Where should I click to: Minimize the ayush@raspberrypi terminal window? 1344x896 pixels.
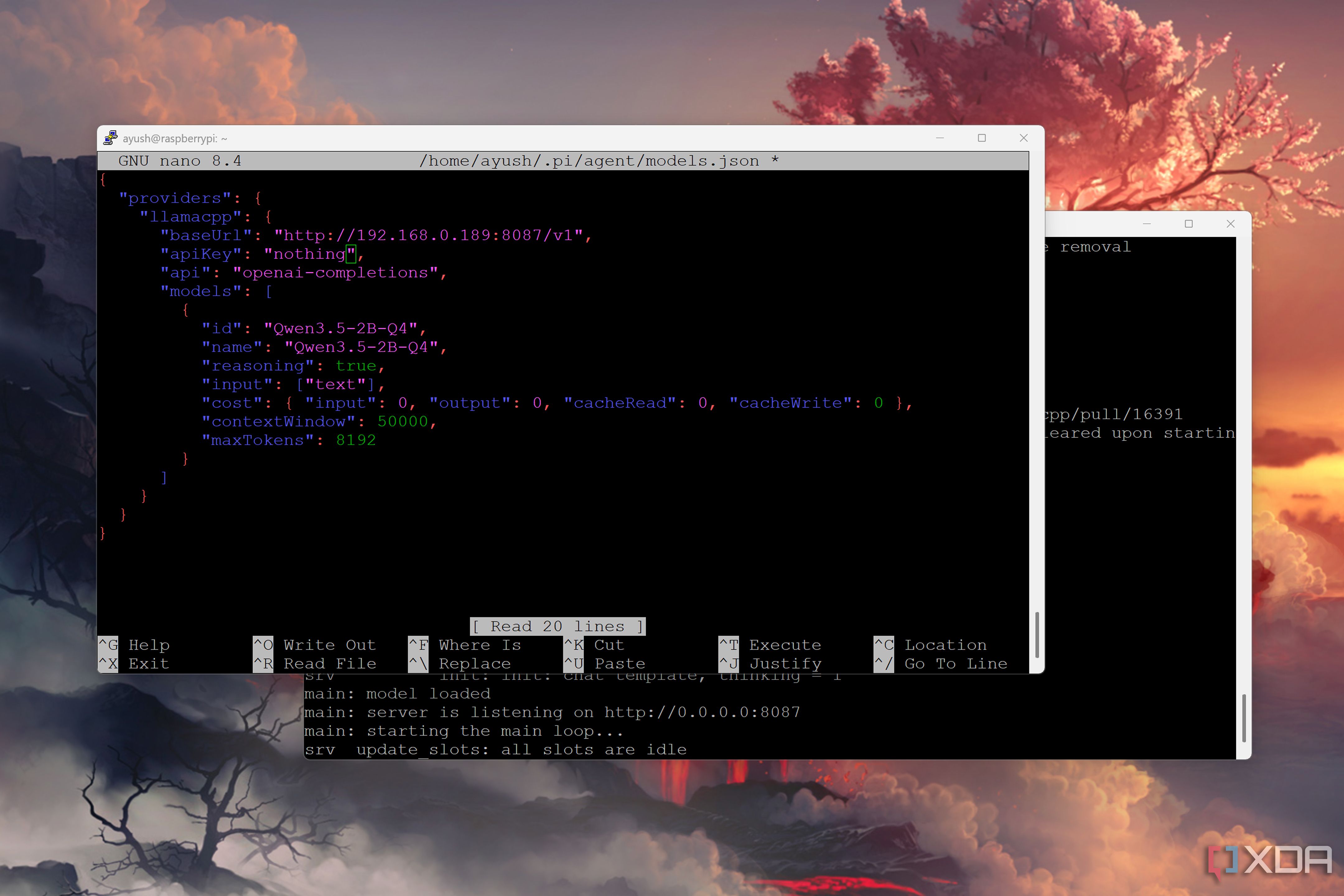point(940,138)
